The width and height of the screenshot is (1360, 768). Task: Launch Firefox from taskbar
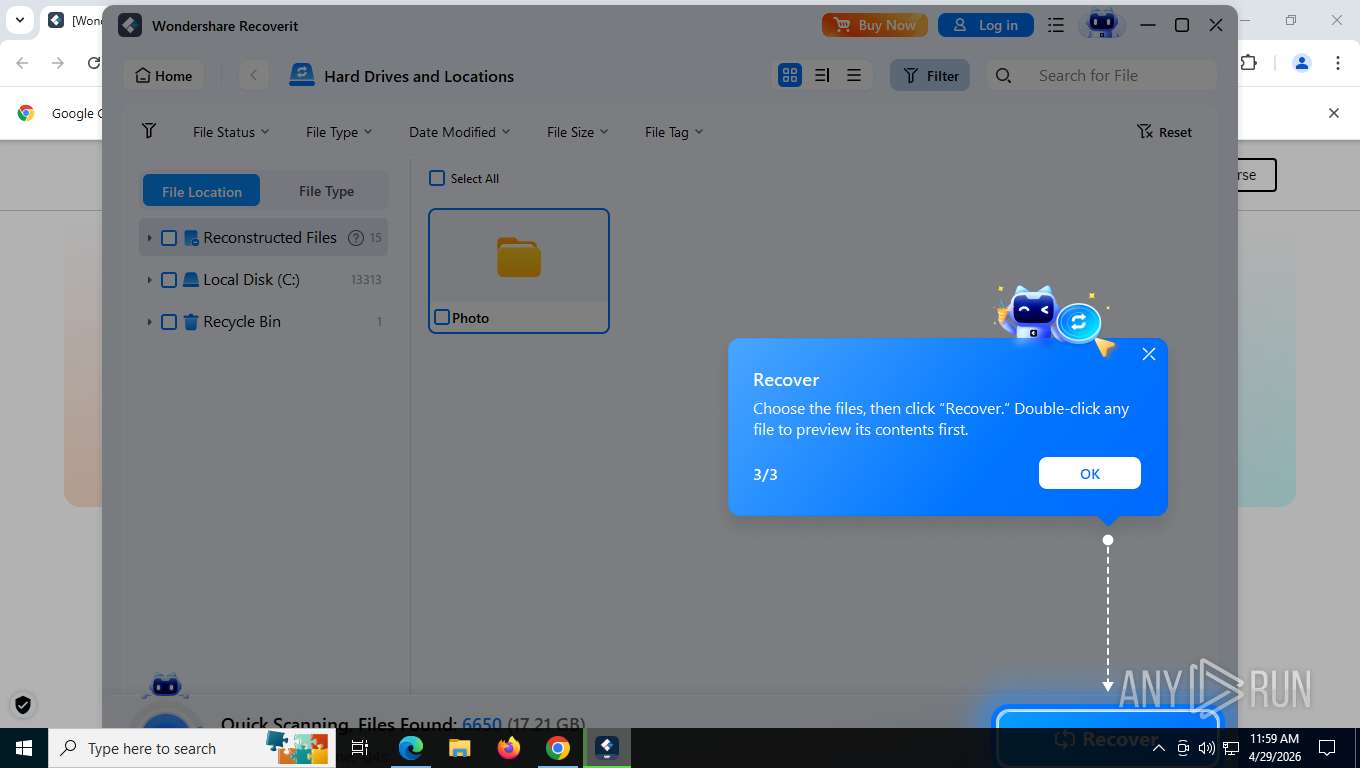click(x=509, y=748)
